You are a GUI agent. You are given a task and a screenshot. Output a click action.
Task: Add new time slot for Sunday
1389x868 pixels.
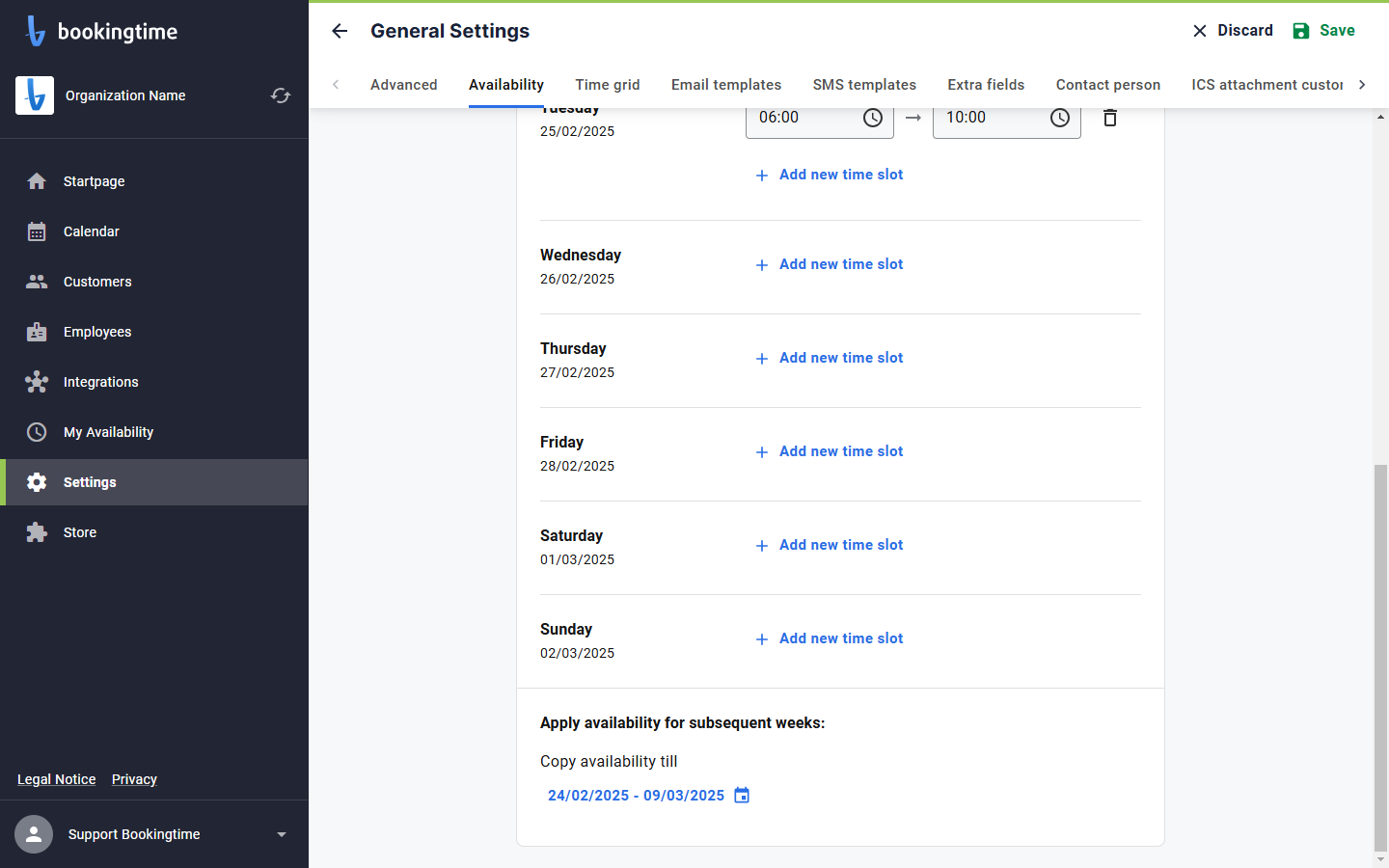pyautogui.click(x=830, y=638)
